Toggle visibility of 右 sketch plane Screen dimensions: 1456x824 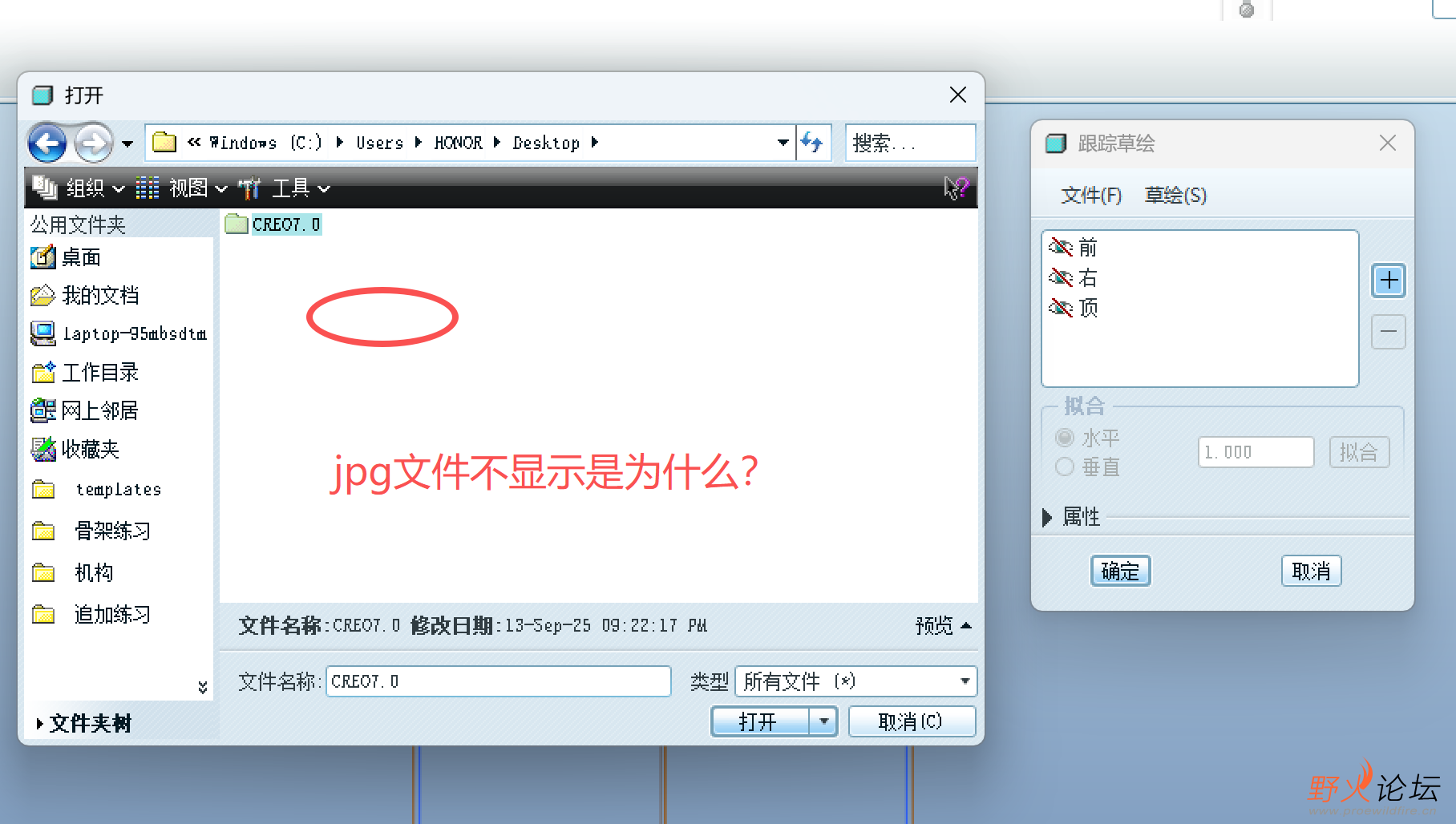coord(1061,277)
